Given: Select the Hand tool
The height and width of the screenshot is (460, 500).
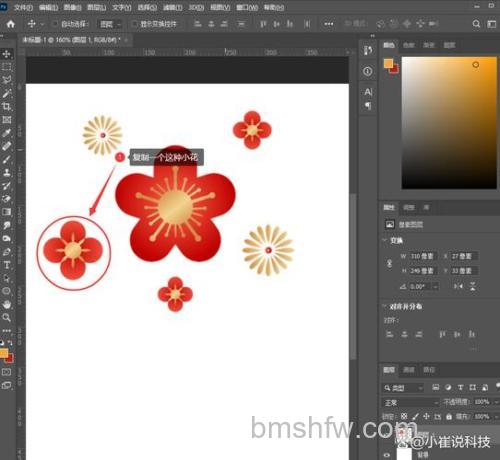Looking at the screenshot, I should point(6,304).
